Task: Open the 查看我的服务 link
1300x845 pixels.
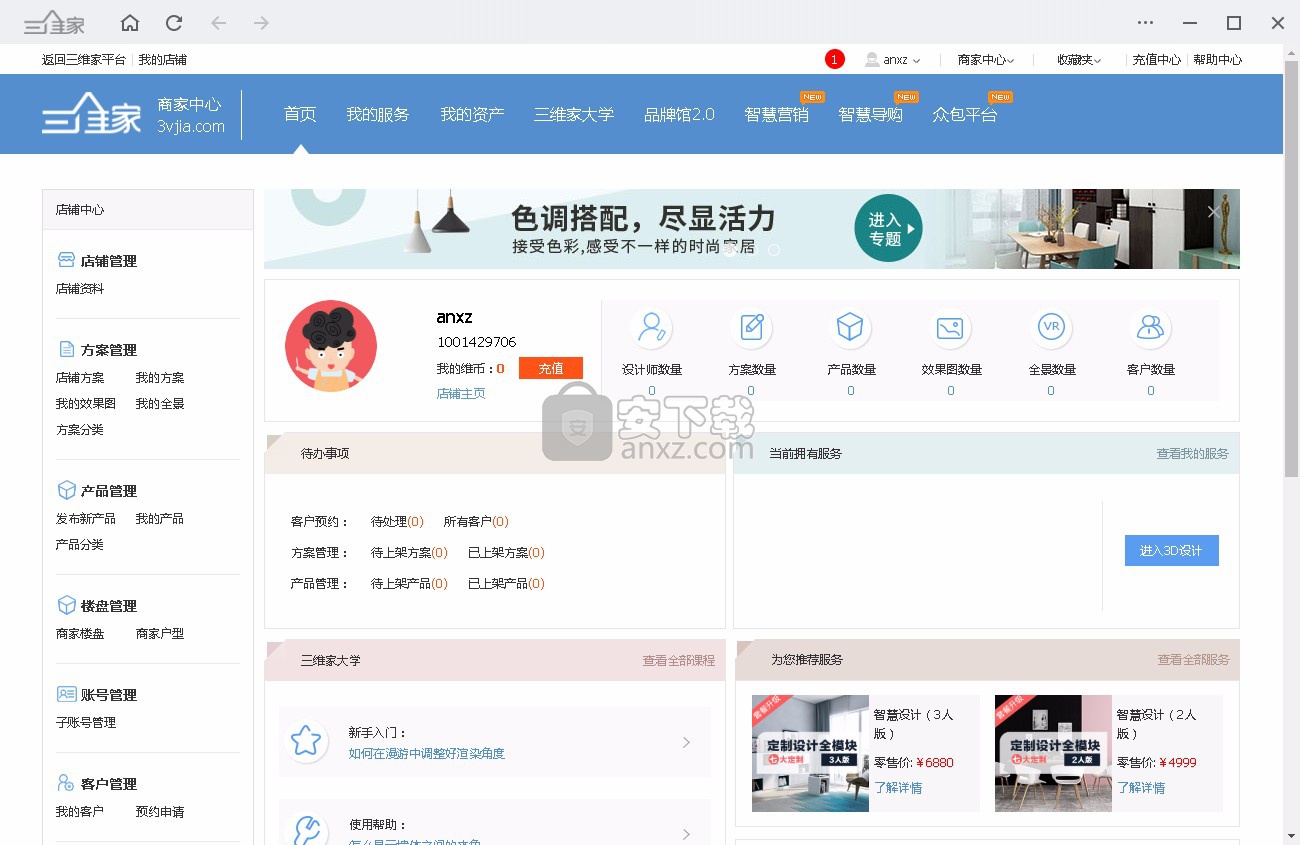Action: 1192,453
